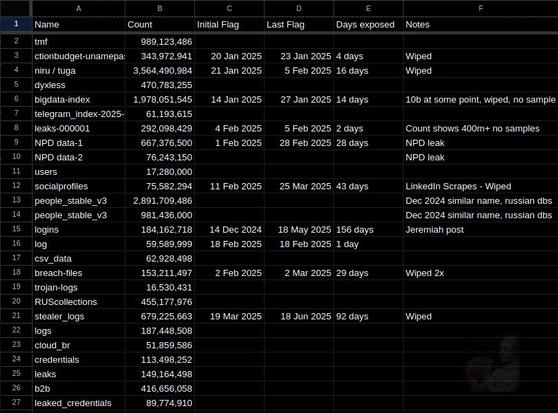Click the 'Days exposed' header cell
Screen dimensions: 558x413
tap(368, 25)
